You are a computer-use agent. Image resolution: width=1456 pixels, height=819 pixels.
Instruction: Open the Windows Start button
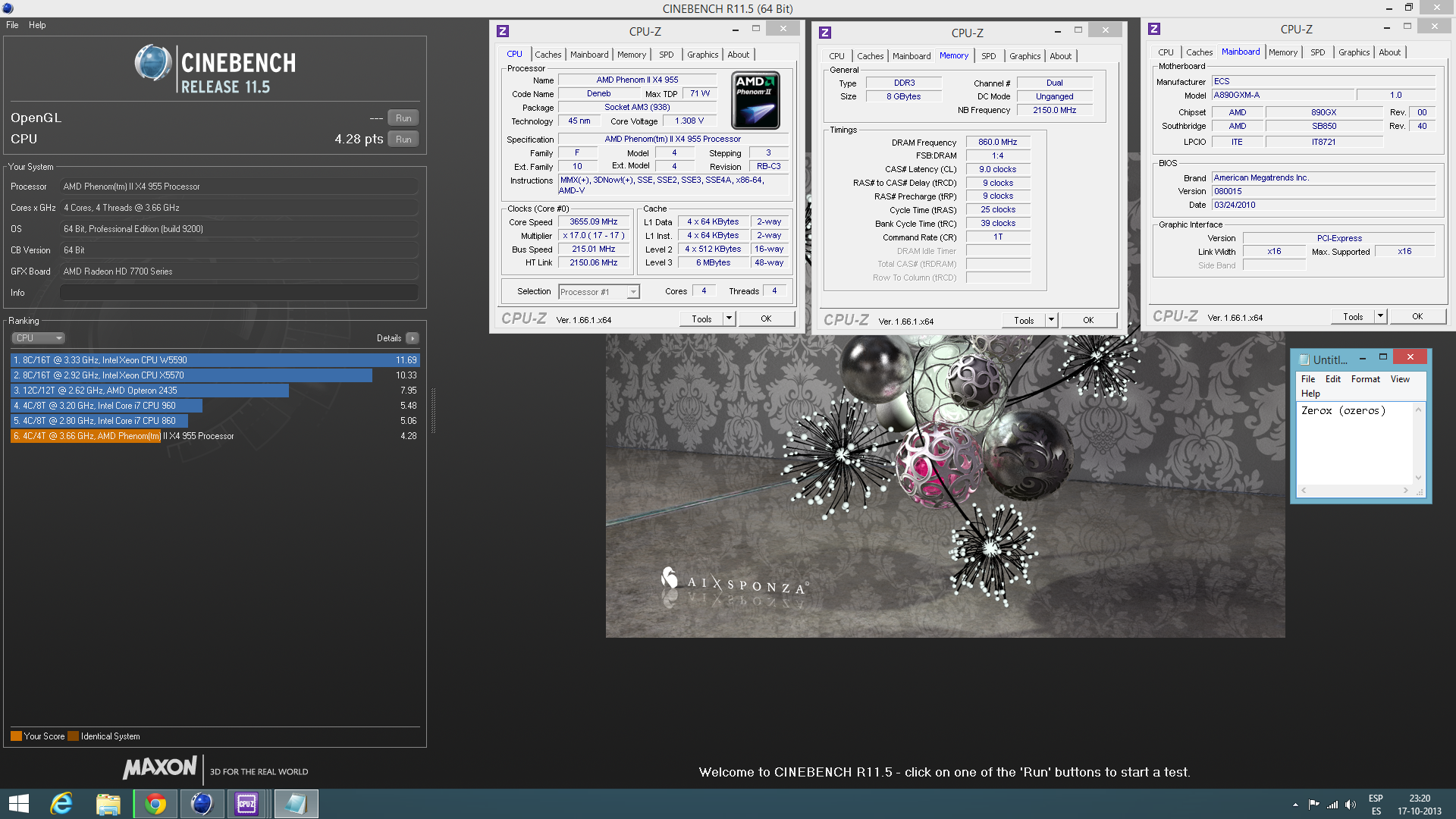18,804
